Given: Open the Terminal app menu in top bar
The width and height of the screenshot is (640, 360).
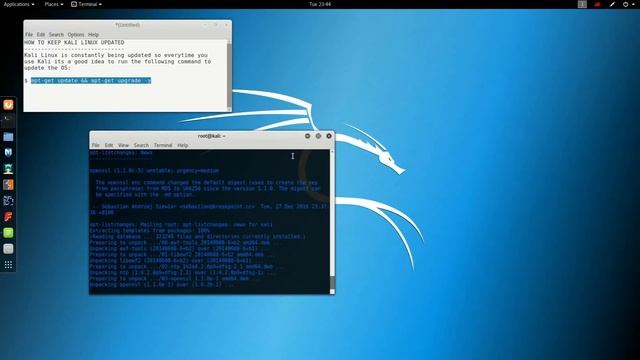Looking at the screenshot, I should [86, 4].
